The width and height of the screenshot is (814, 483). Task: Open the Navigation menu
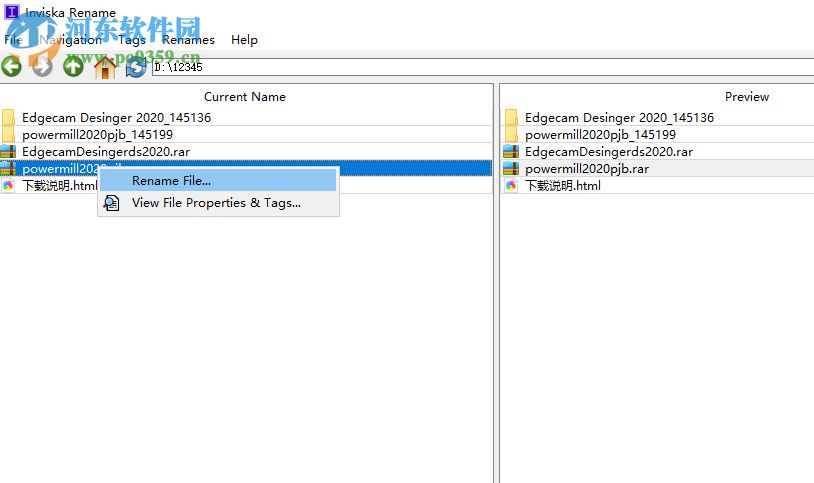coord(70,40)
